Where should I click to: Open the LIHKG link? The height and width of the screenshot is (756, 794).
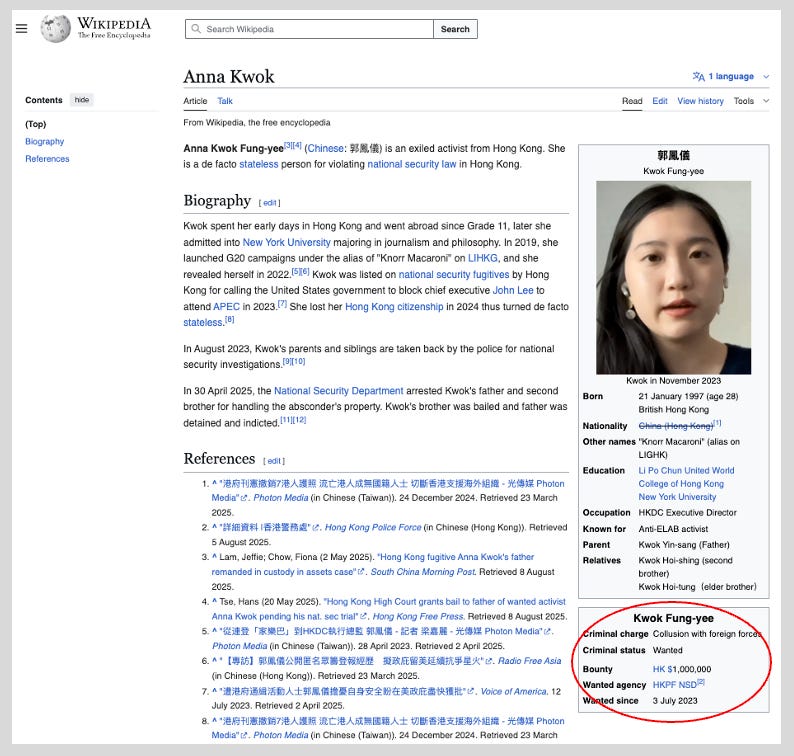pyautogui.click(x=483, y=258)
